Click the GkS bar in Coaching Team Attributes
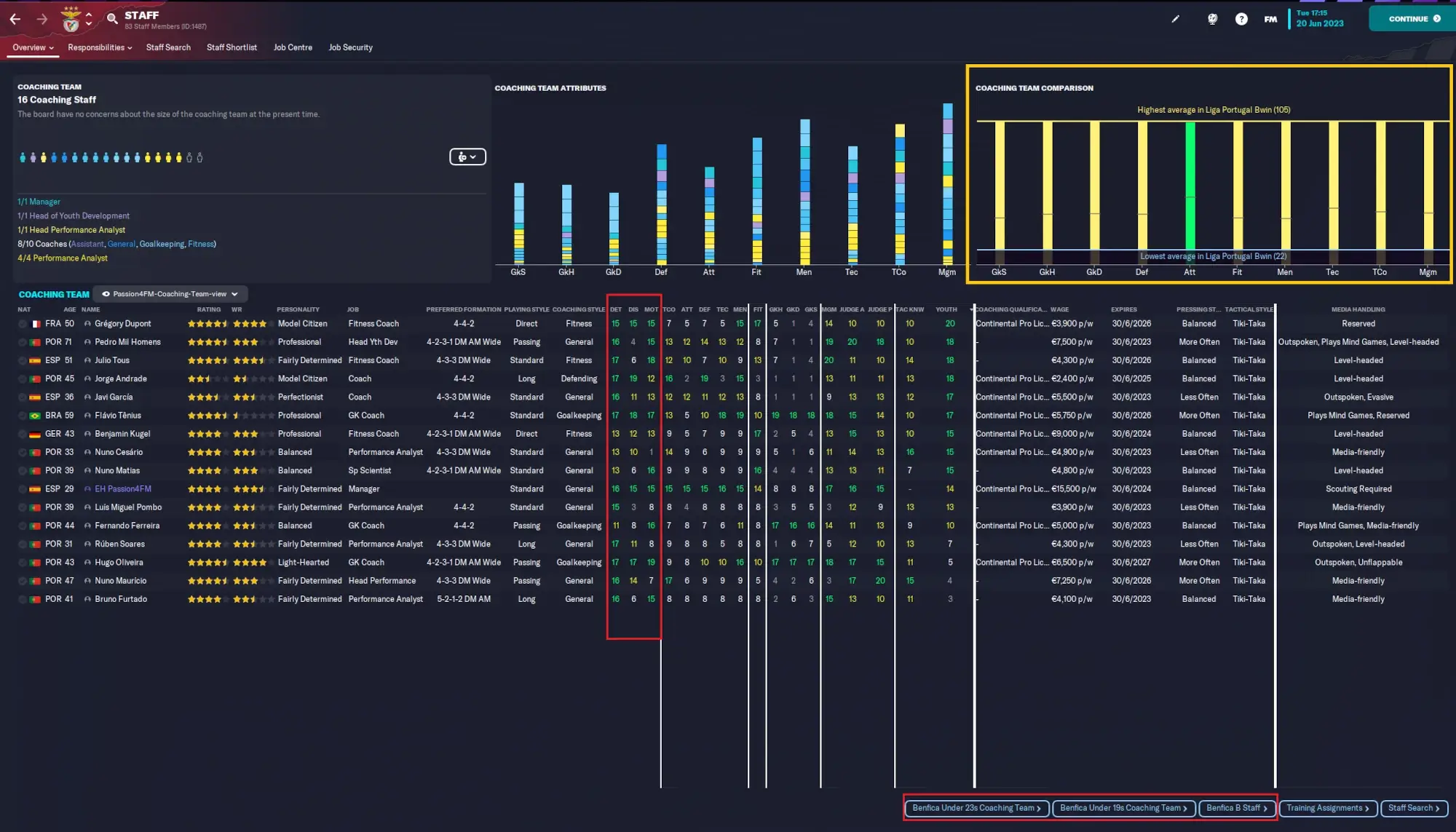 click(x=518, y=223)
